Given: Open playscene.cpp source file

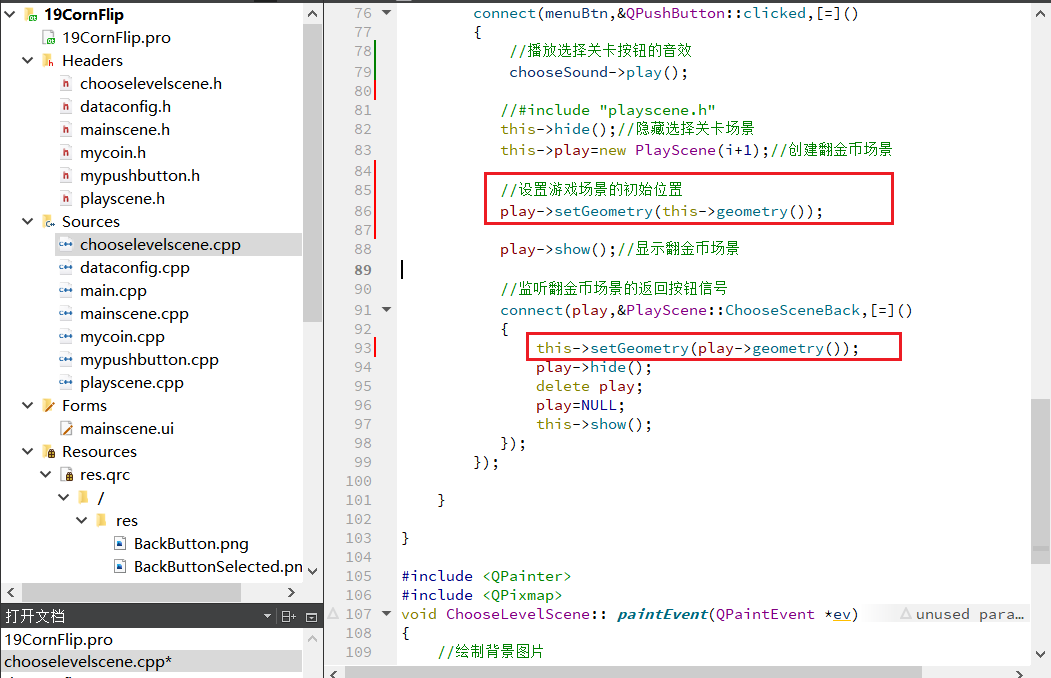Looking at the screenshot, I should [131, 383].
